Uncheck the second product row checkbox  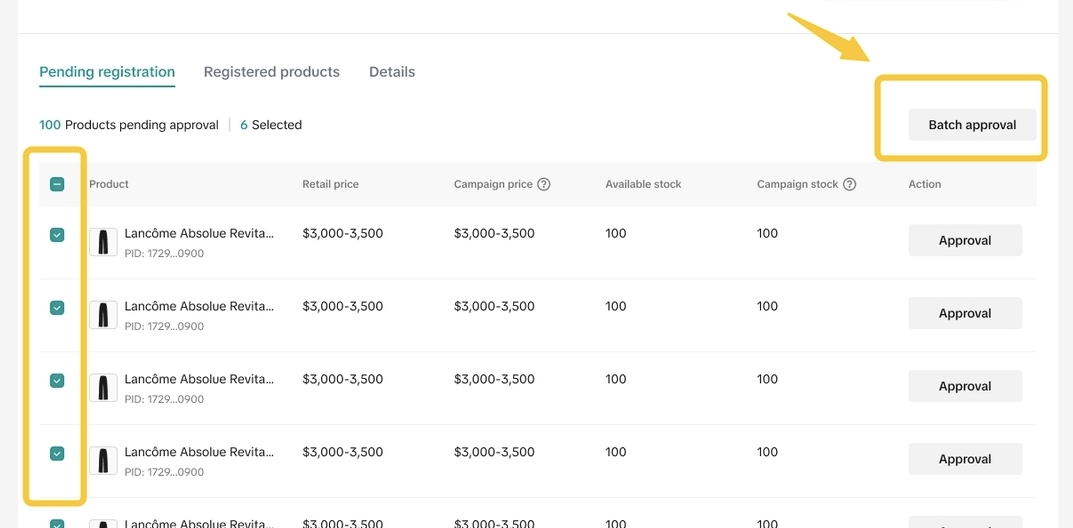pyautogui.click(x=57, y=308)
